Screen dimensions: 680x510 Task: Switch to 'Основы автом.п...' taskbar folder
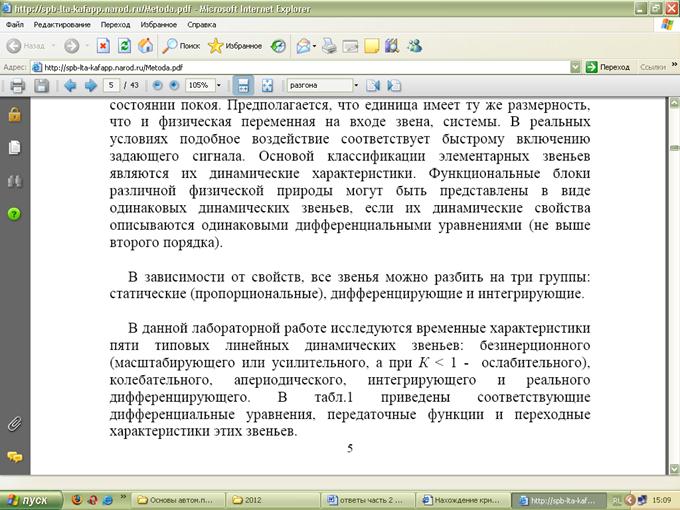(178, 500)
